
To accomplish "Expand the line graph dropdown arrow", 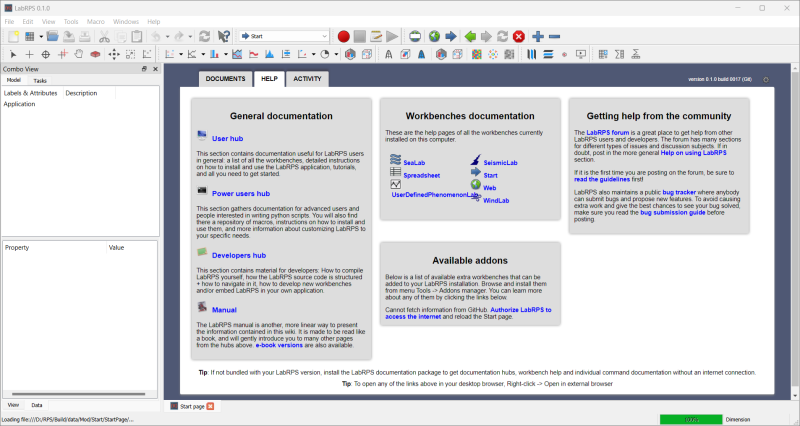I will coord(203,54).
